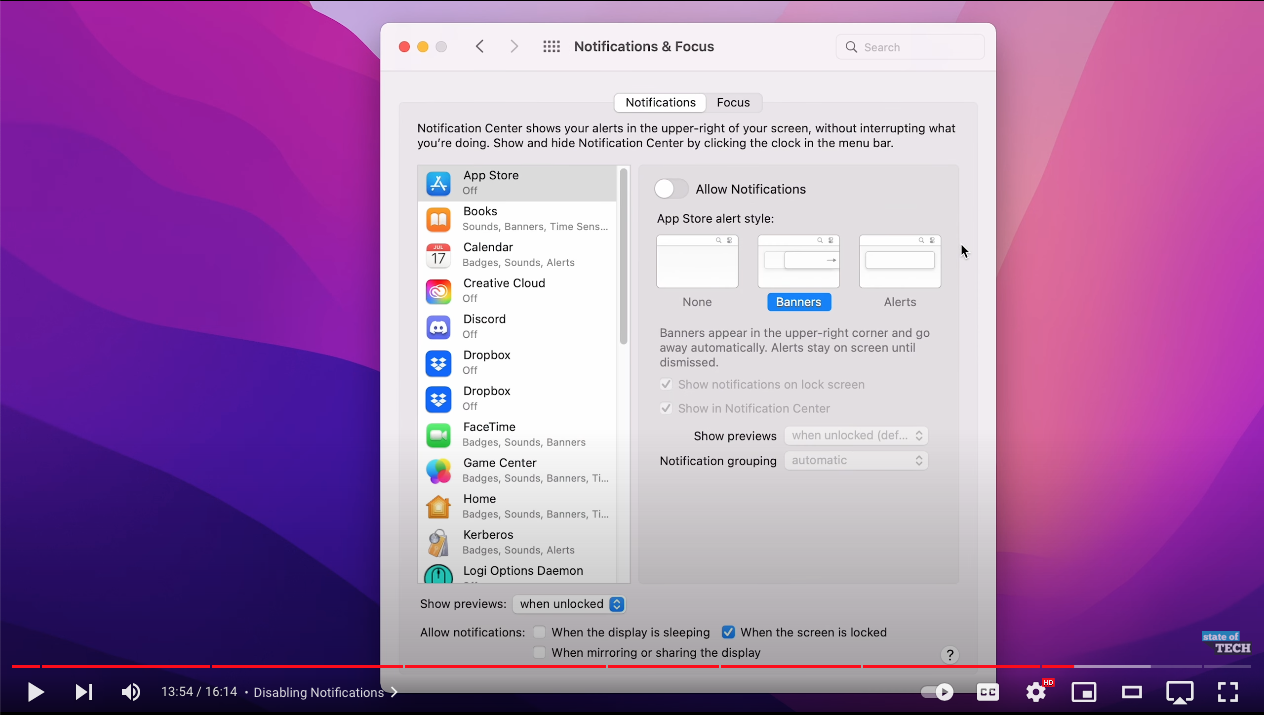This screenshot has width=1266, height=715.
Task: Uncheck When the screen is locked
Action: tap(729, 632)
